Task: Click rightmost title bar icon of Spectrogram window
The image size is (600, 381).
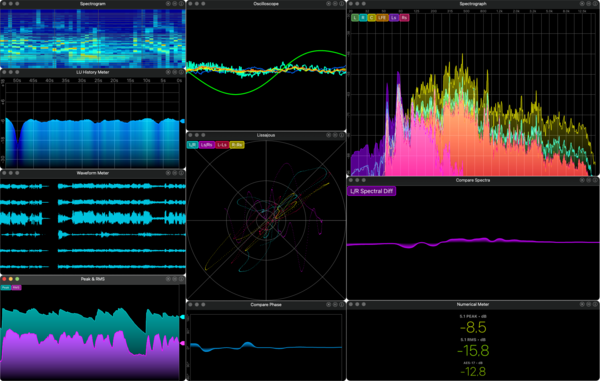Action: 181,3
